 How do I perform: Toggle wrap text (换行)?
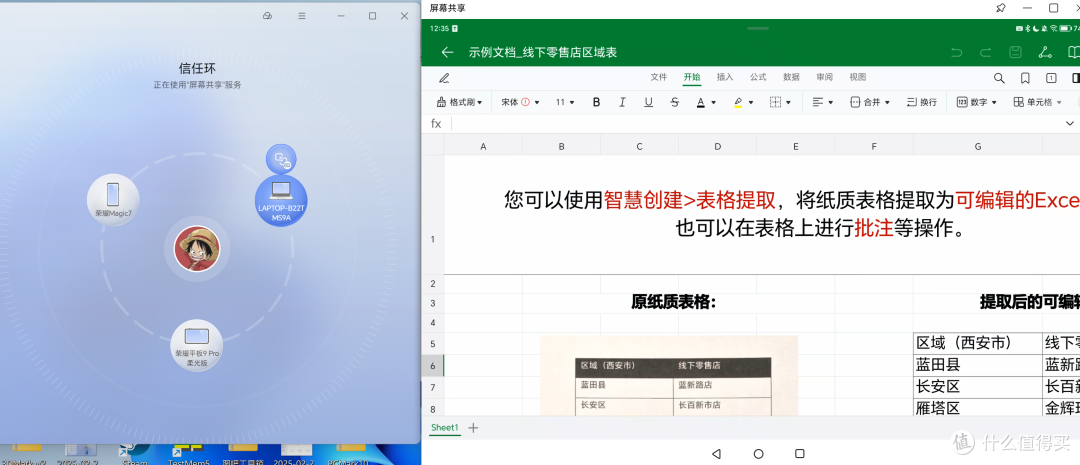coord(922,102)
